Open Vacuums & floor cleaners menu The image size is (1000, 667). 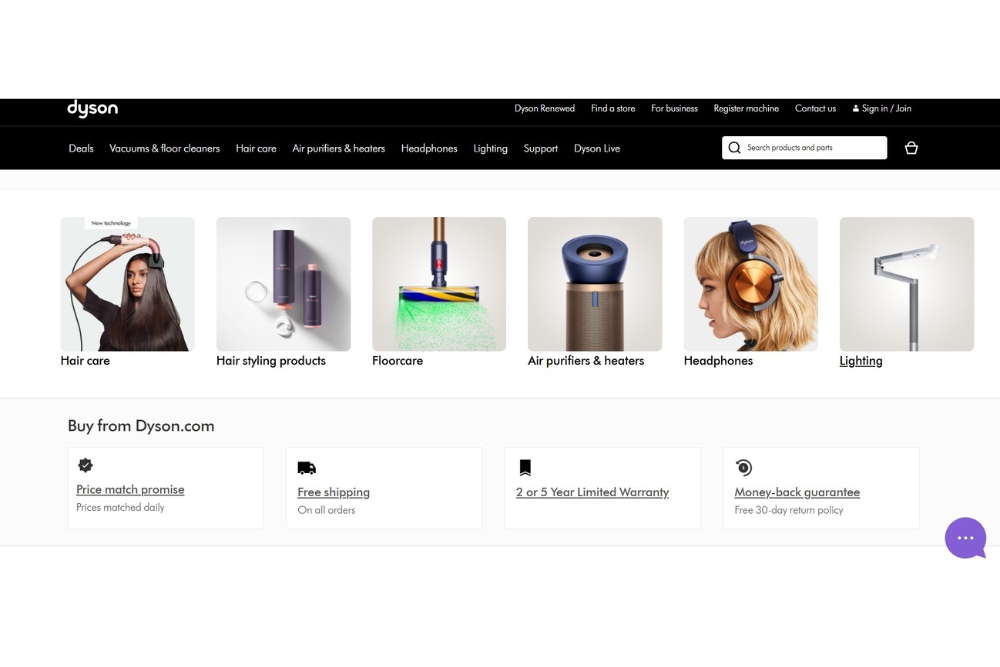[x=165, y=149]
